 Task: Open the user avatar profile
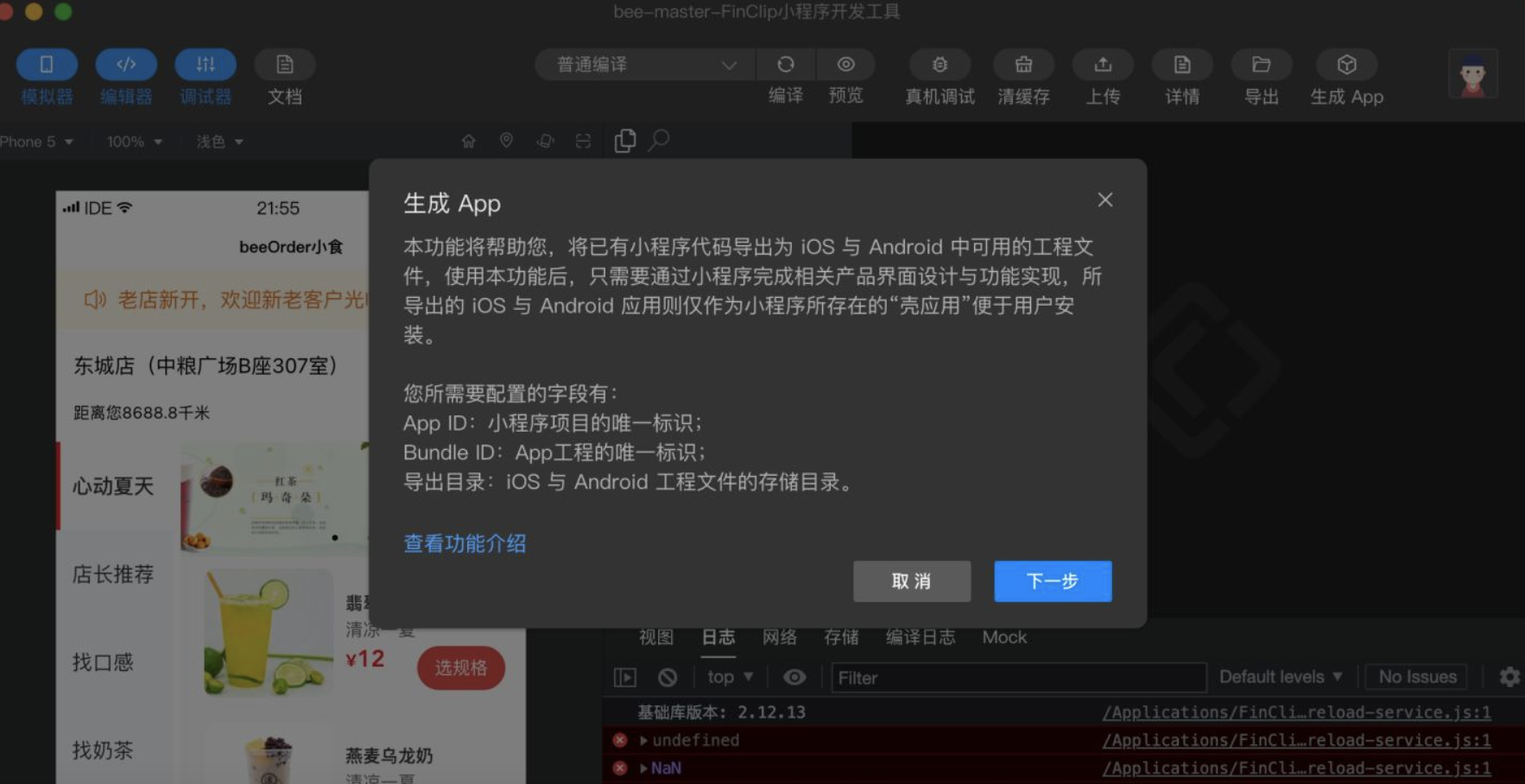point(1472,74)
